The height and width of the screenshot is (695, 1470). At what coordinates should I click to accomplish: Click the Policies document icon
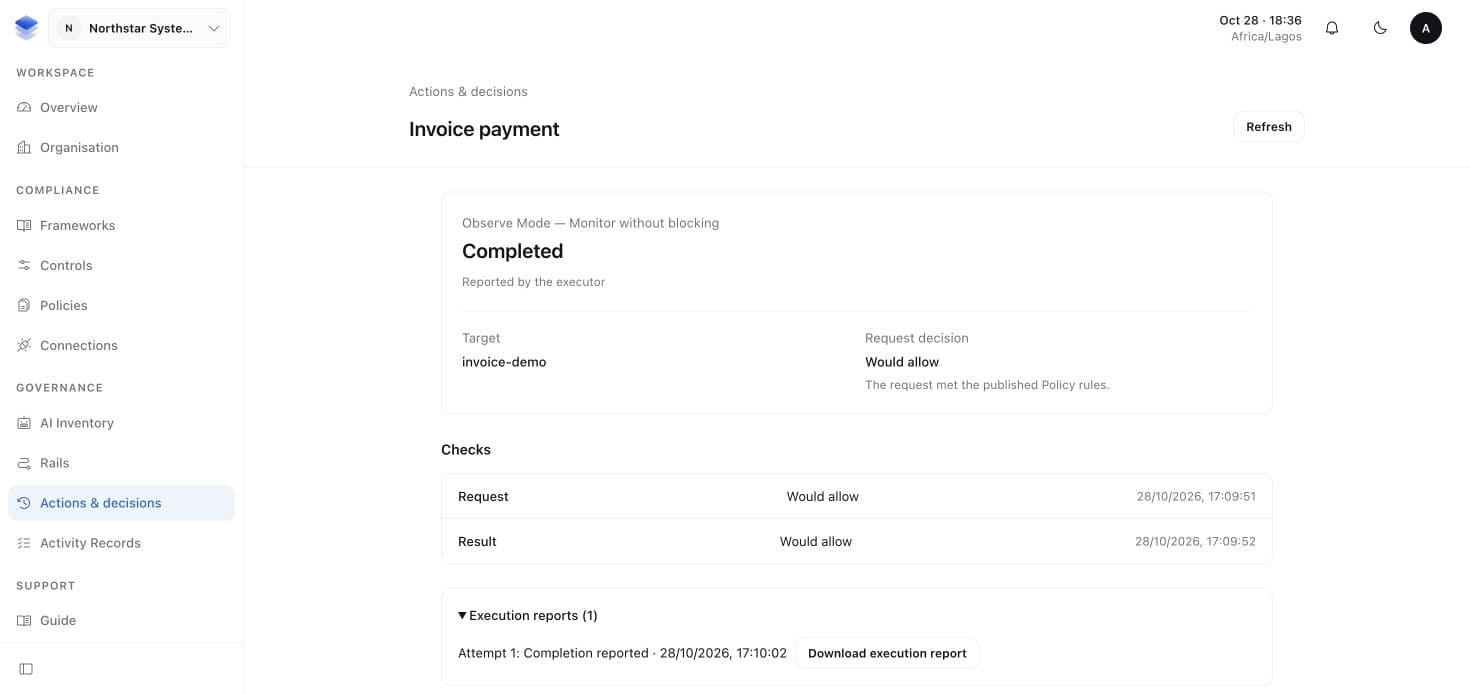pos(24,305)
